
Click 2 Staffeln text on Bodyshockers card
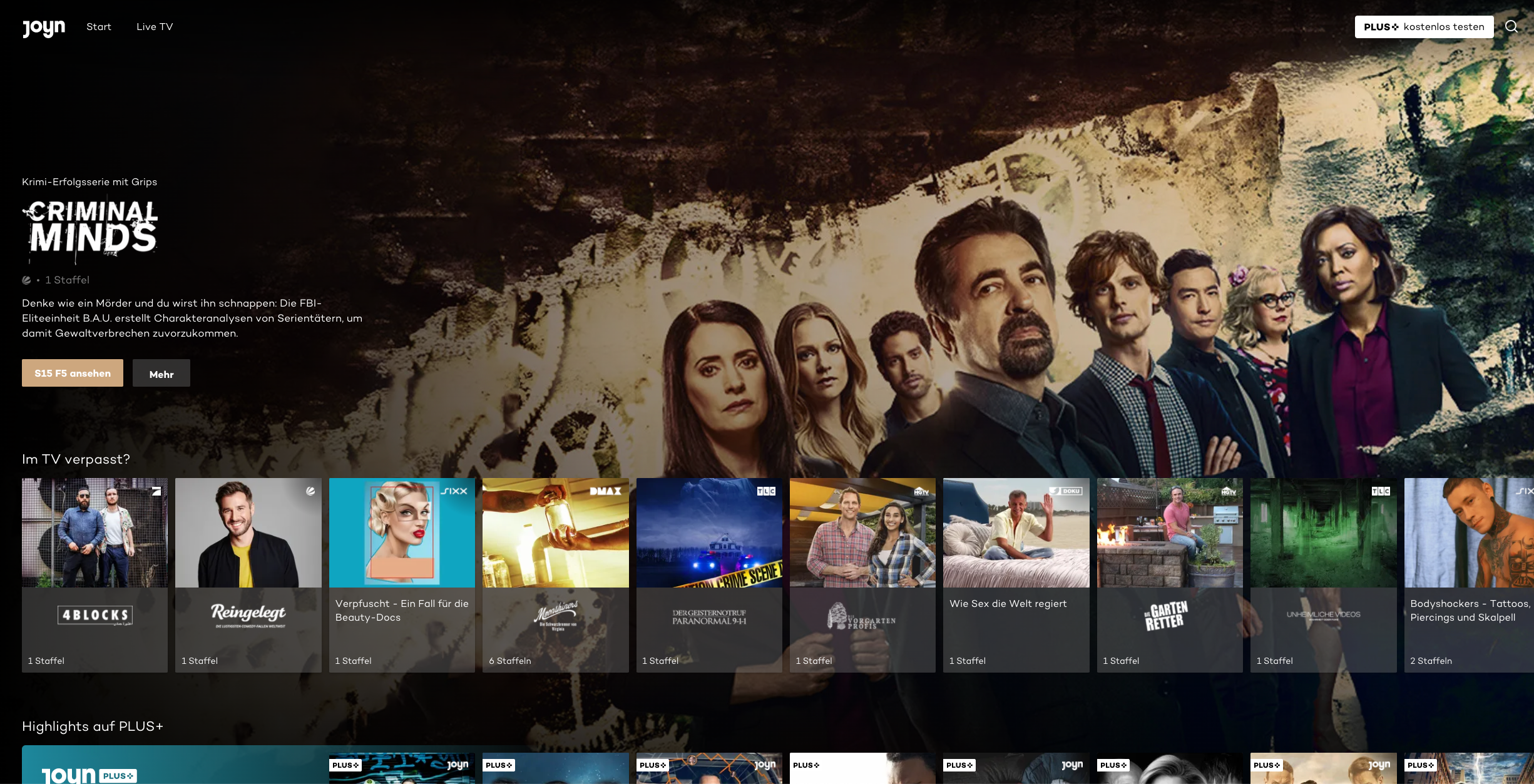pyautogui.click(x=1431, y=661)
